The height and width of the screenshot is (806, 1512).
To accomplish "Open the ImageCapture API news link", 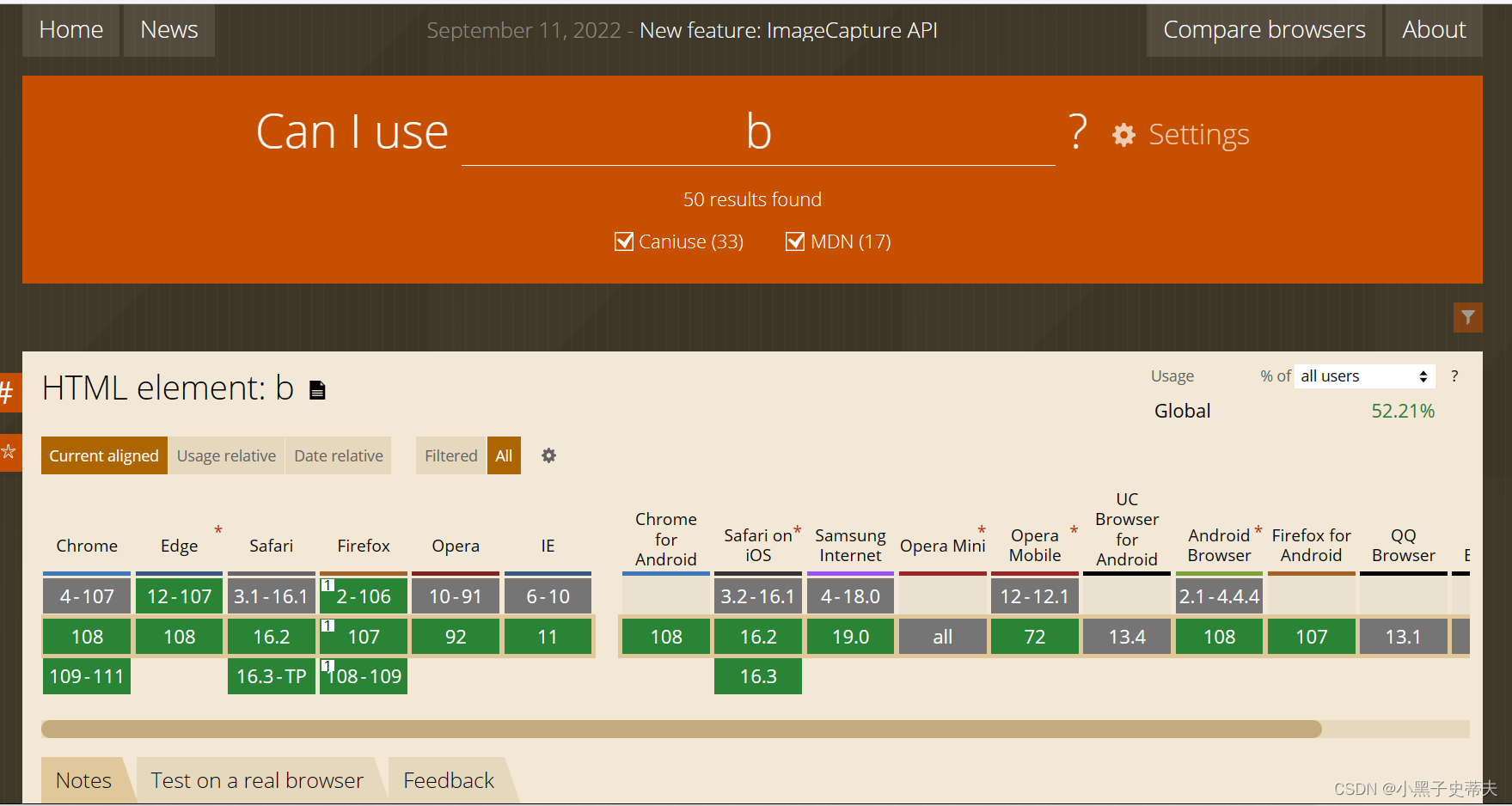I will pyautogui.click(x=788, y=30).
